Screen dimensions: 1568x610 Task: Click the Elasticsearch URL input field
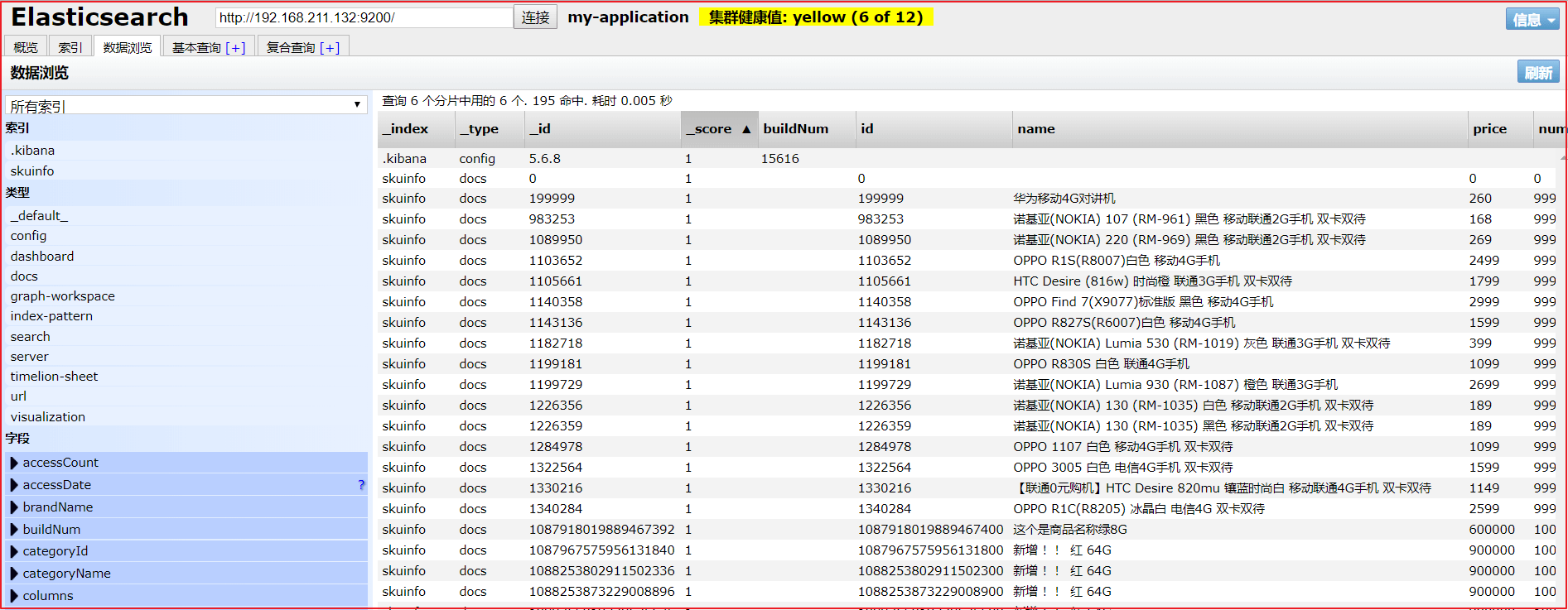[x=364, y=17]
